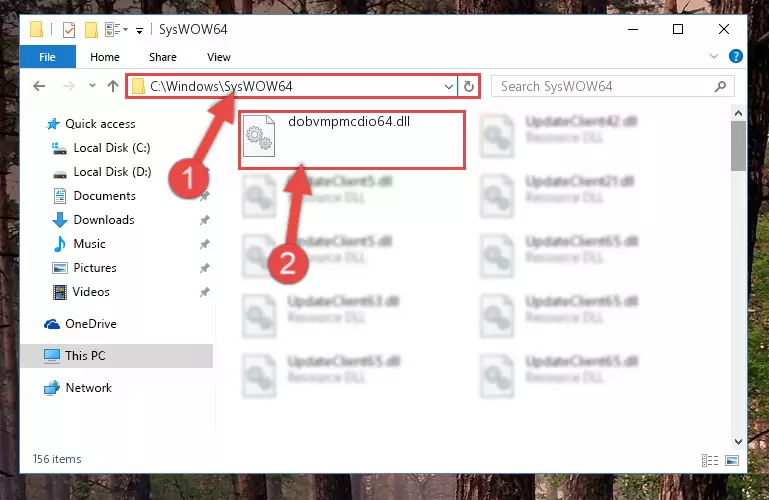769x500 pixels.
Task: Switch to Details view in status bar
Action: [710, 460]
